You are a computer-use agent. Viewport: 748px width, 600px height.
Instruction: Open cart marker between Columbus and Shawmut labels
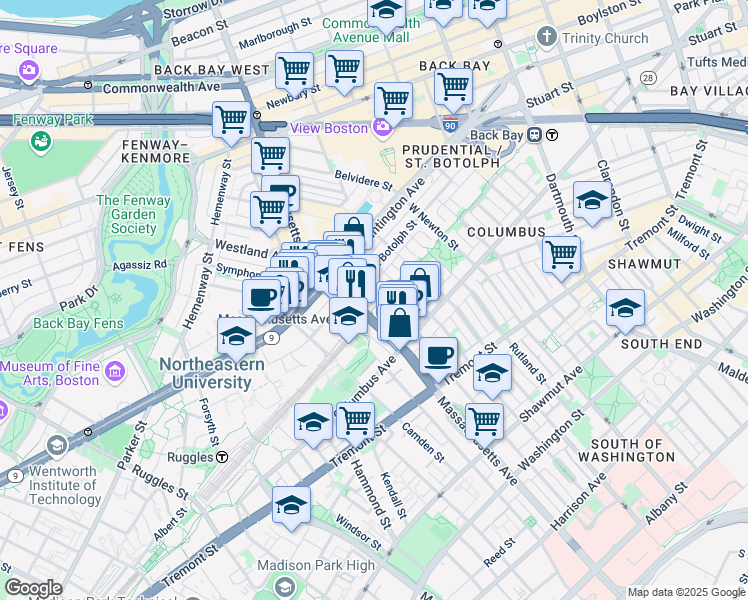[x=561, y=257]
